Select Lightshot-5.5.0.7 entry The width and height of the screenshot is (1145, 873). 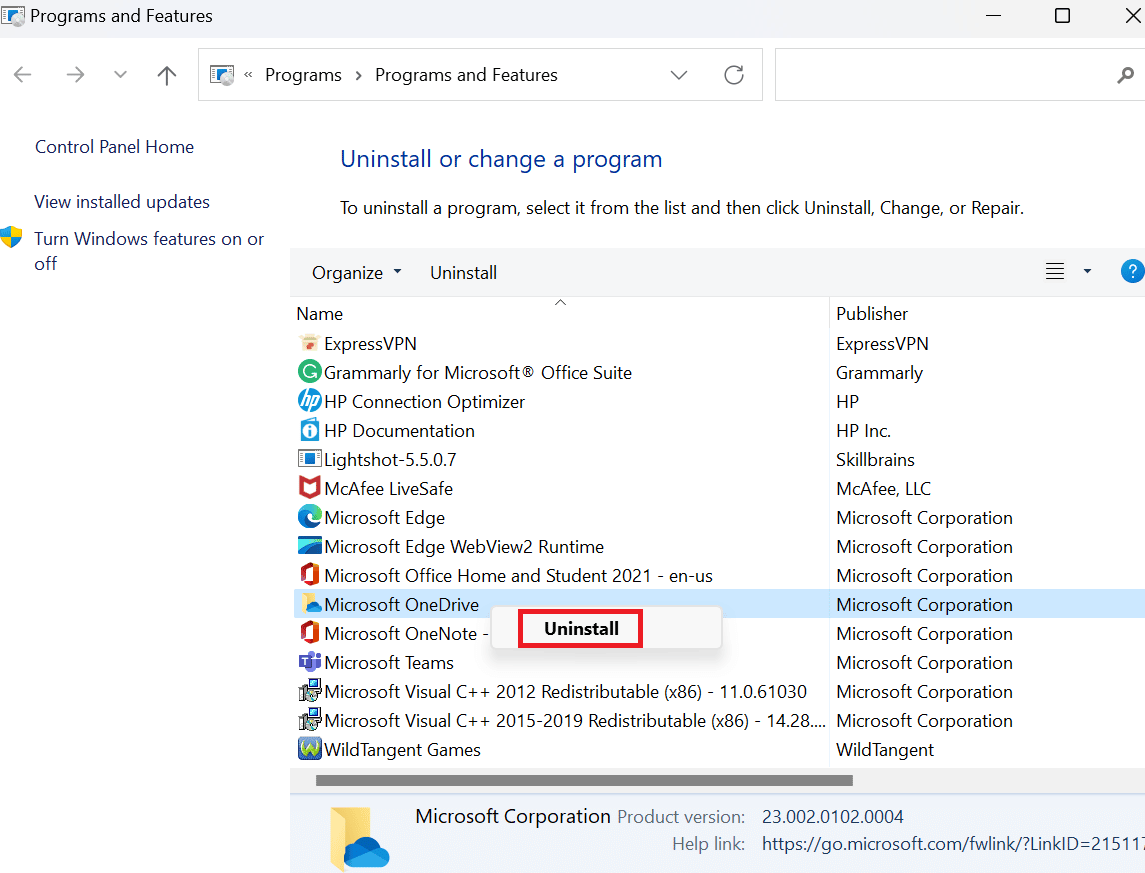click(390, 460)
